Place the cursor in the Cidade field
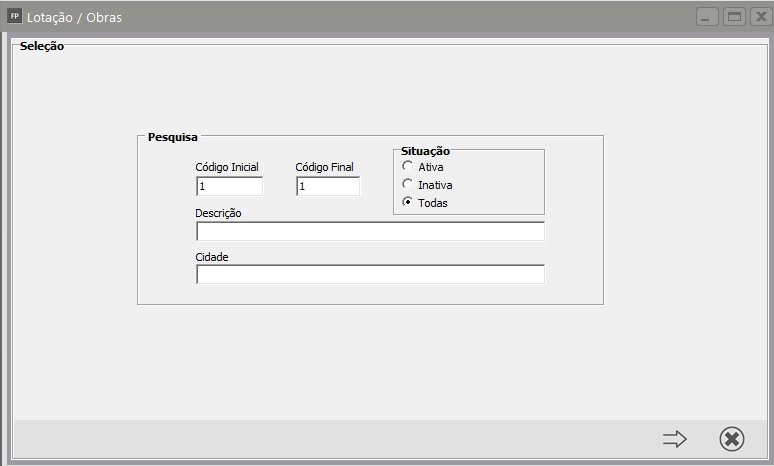 [370, 275]
